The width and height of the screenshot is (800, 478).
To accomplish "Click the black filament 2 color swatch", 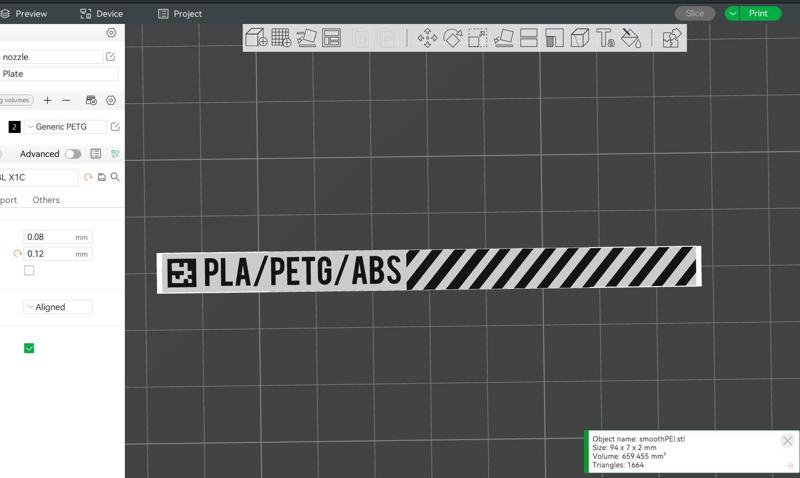I will coord(14,127).
